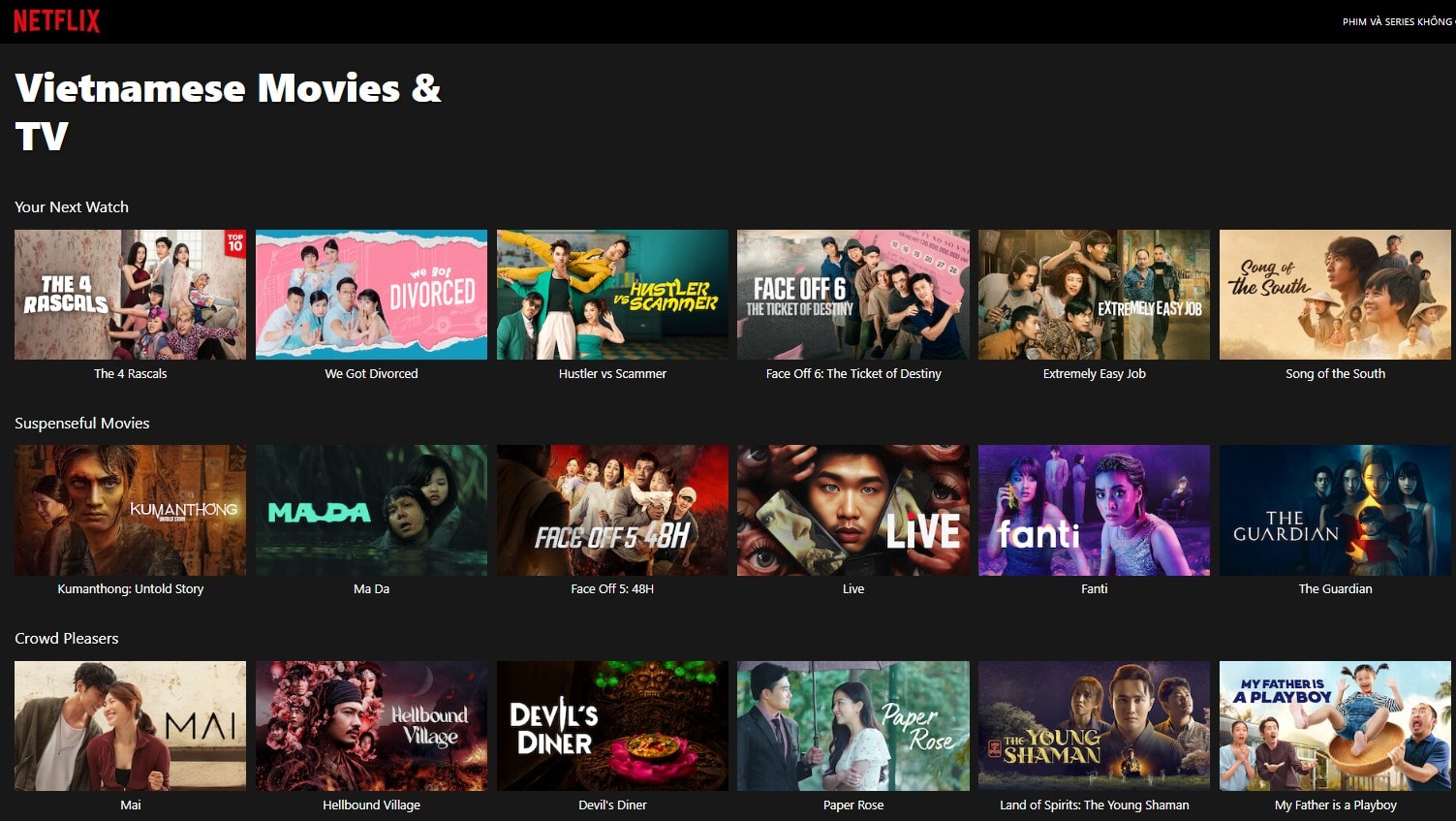The width and height of the screenshot is (1456, 821).
Task: Open the Kumanthong: Untold Story poster
Action: [130, 510]
